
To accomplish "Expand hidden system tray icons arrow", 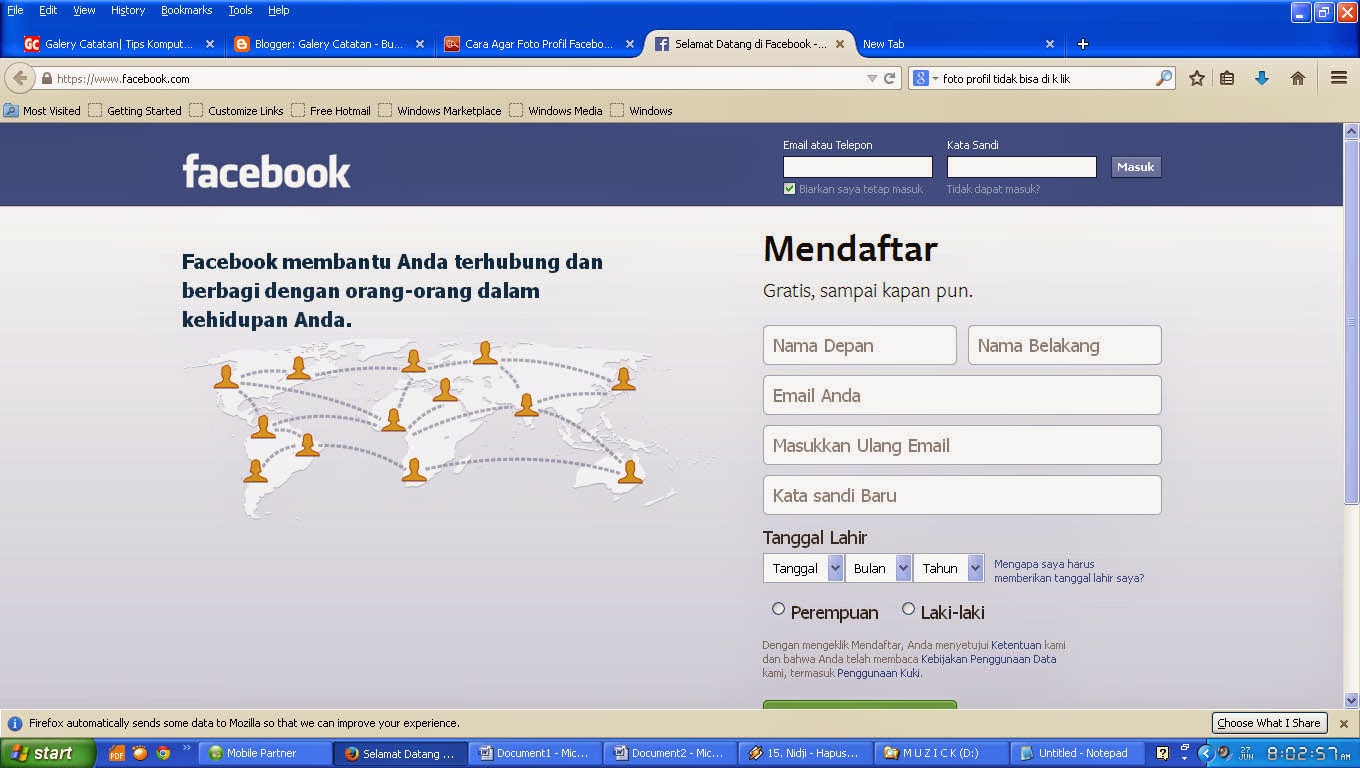I will point(1205,753).
